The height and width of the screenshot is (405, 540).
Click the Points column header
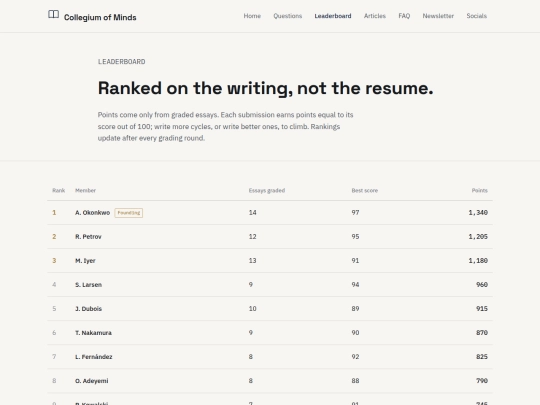point(480,190)
